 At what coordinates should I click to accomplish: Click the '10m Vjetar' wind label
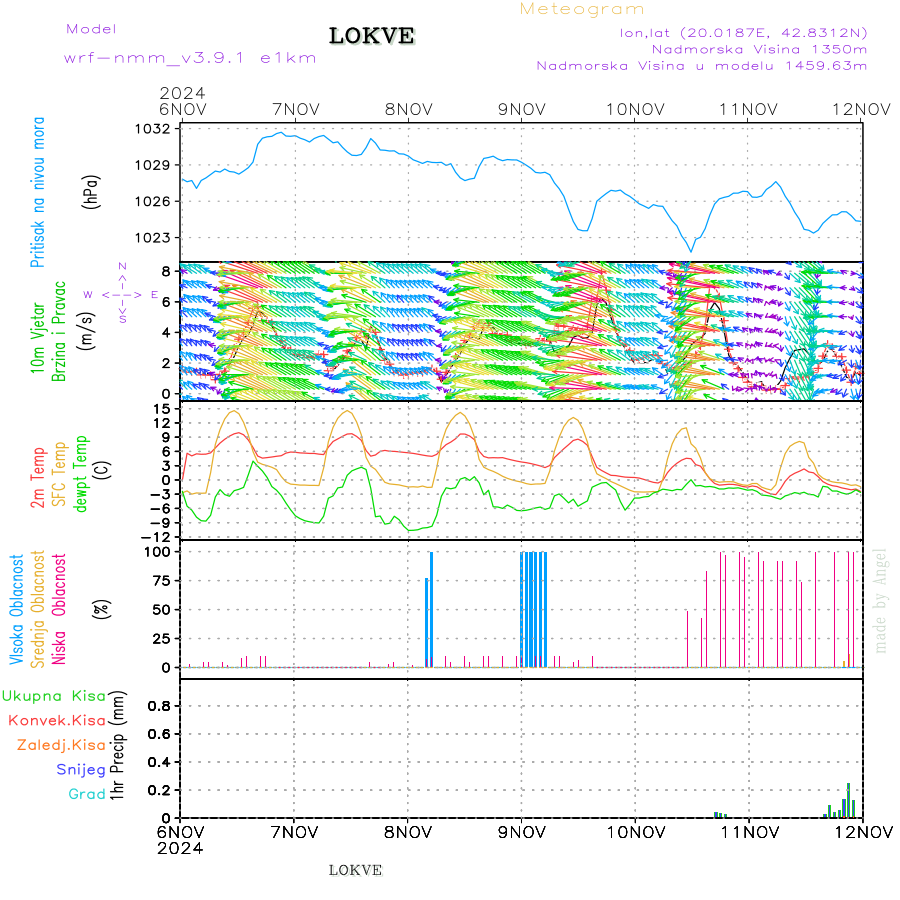pos(37,338)
